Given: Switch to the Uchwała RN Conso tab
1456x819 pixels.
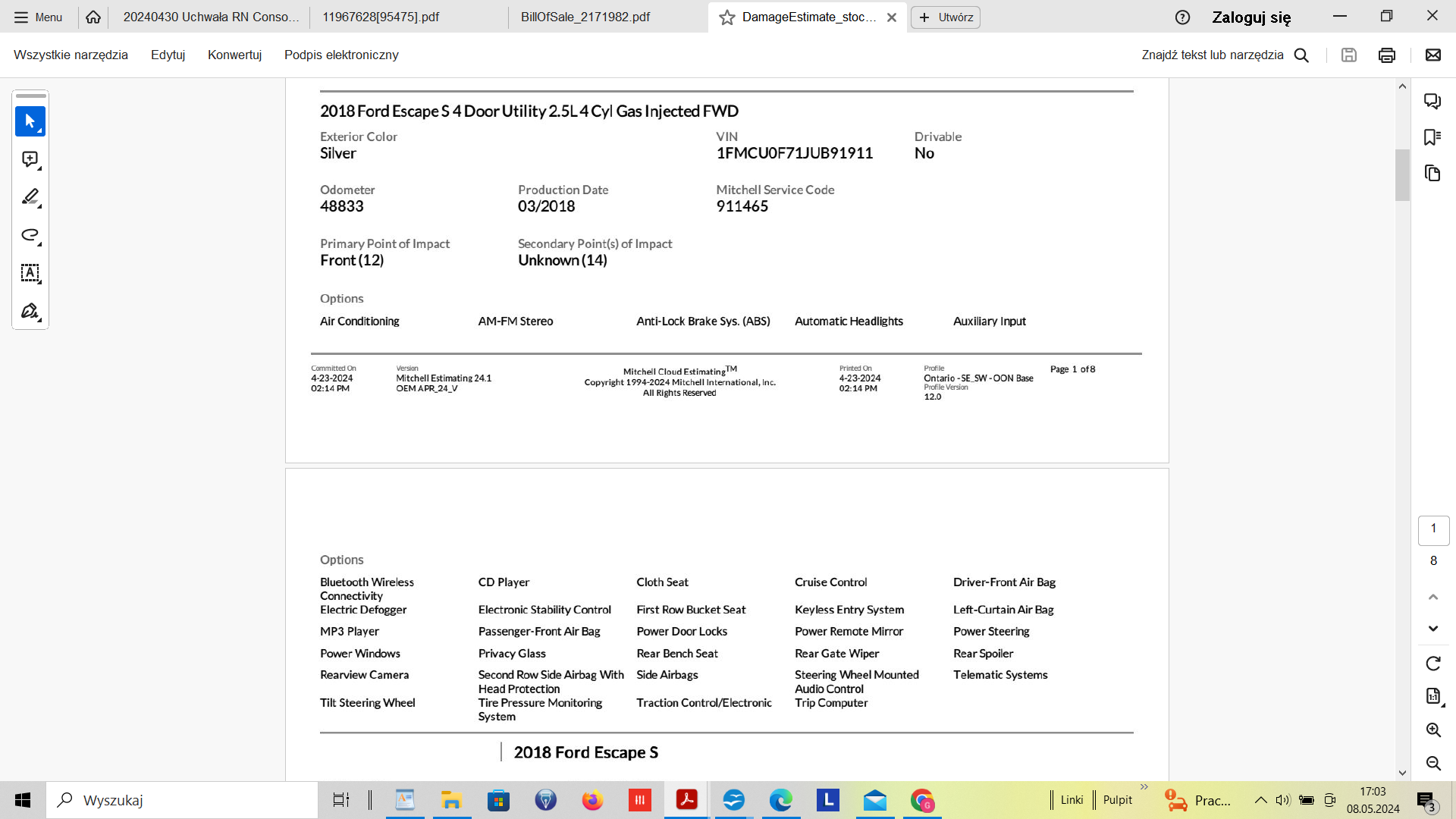Looking at the screenshot, I should [x=210, y=17].
